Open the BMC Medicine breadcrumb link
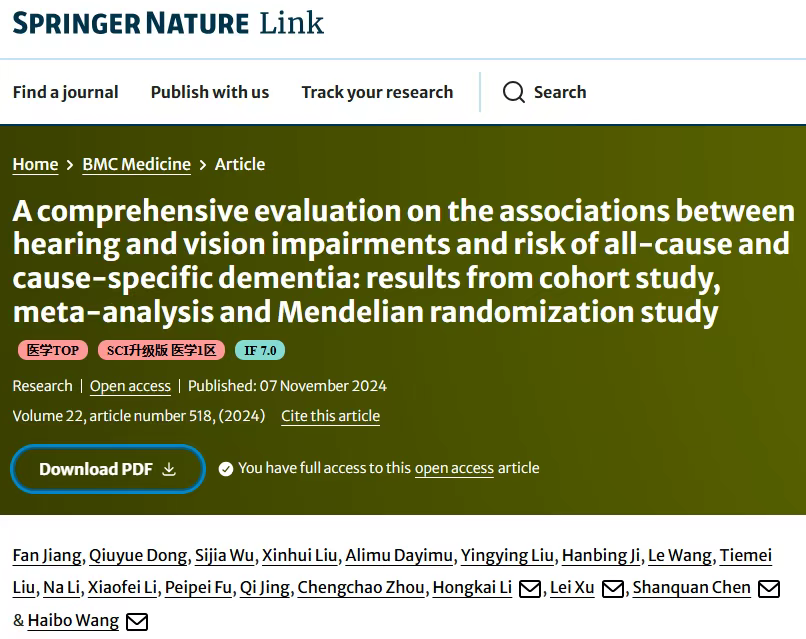806x639 pixels. click(x=137, y=165)
